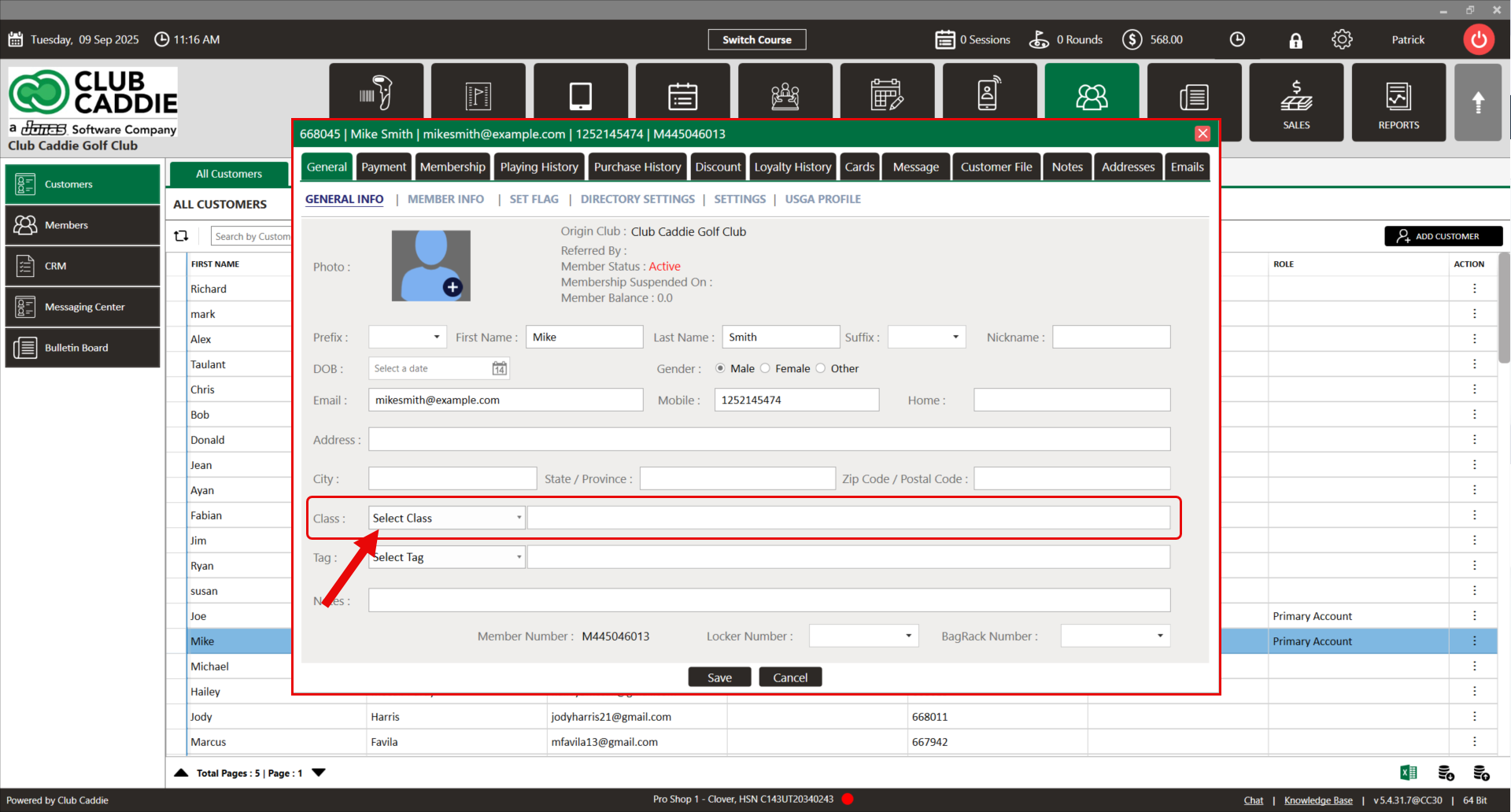Open the Prefix dropdown
The height and width of the screenshot is (812, 1511).
408,337
